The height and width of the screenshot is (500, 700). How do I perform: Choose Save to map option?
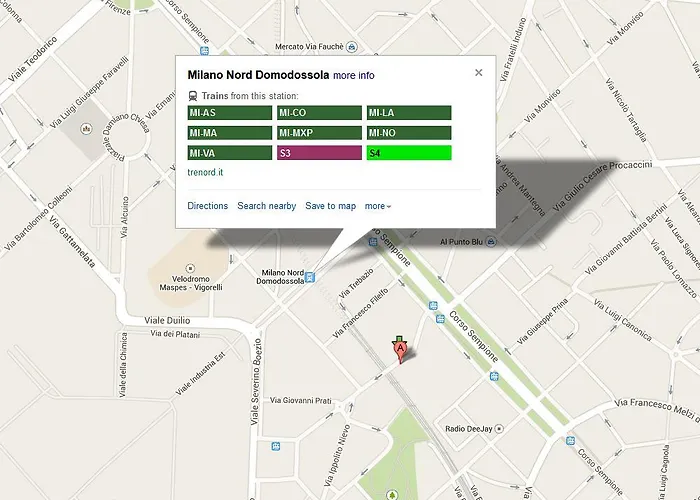coord(330,206)
